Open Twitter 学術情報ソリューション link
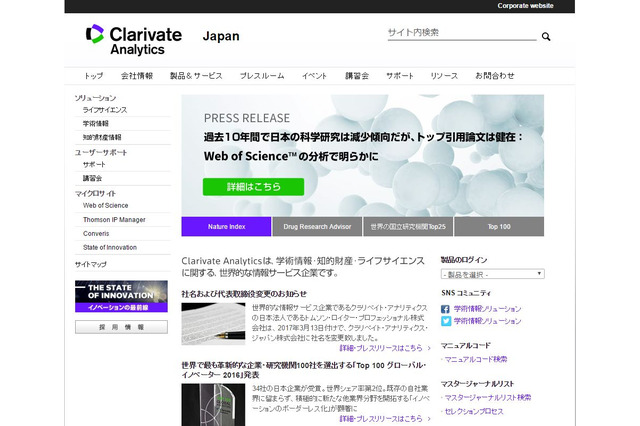This screenshot has width=640, height=426. pyautogui.click(x=487, y=321)
